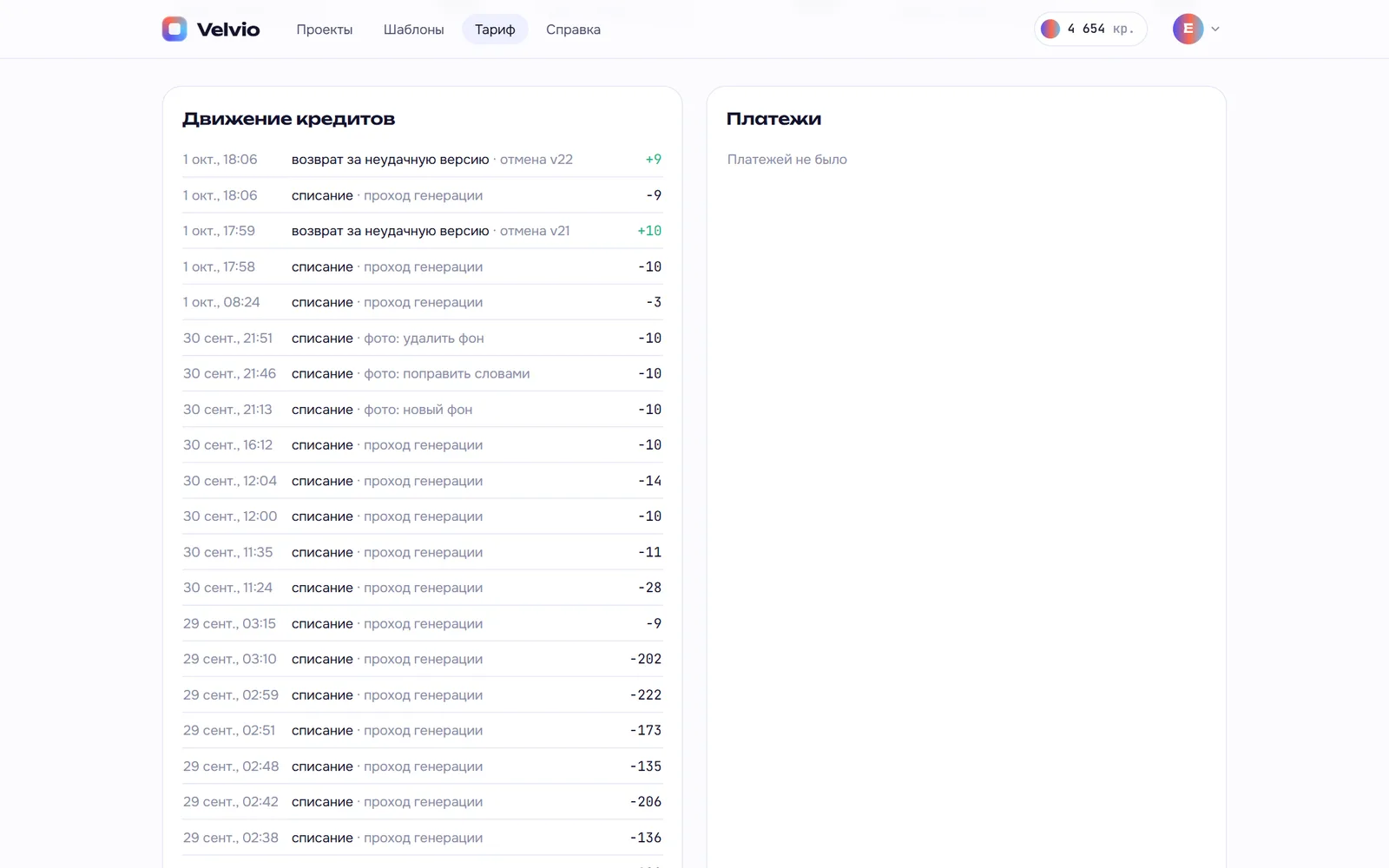Click the 1 окт., 08:24 timestamp
Viewport: 1389px width, 868px height.
(x=221, y=302)
